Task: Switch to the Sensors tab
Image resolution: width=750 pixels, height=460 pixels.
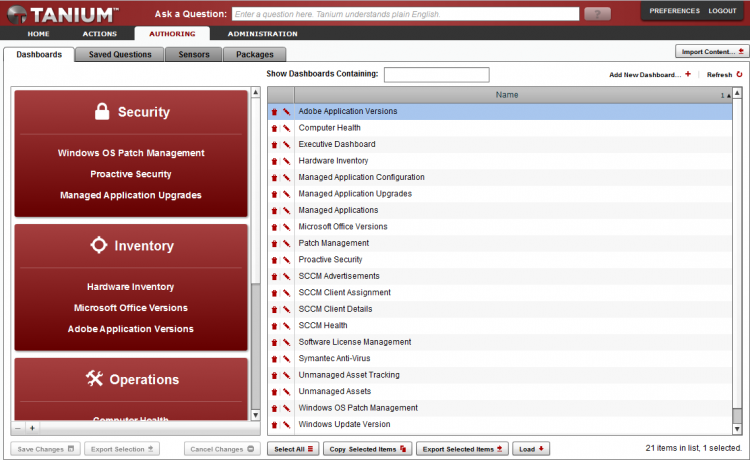Action: coord(194,55)
